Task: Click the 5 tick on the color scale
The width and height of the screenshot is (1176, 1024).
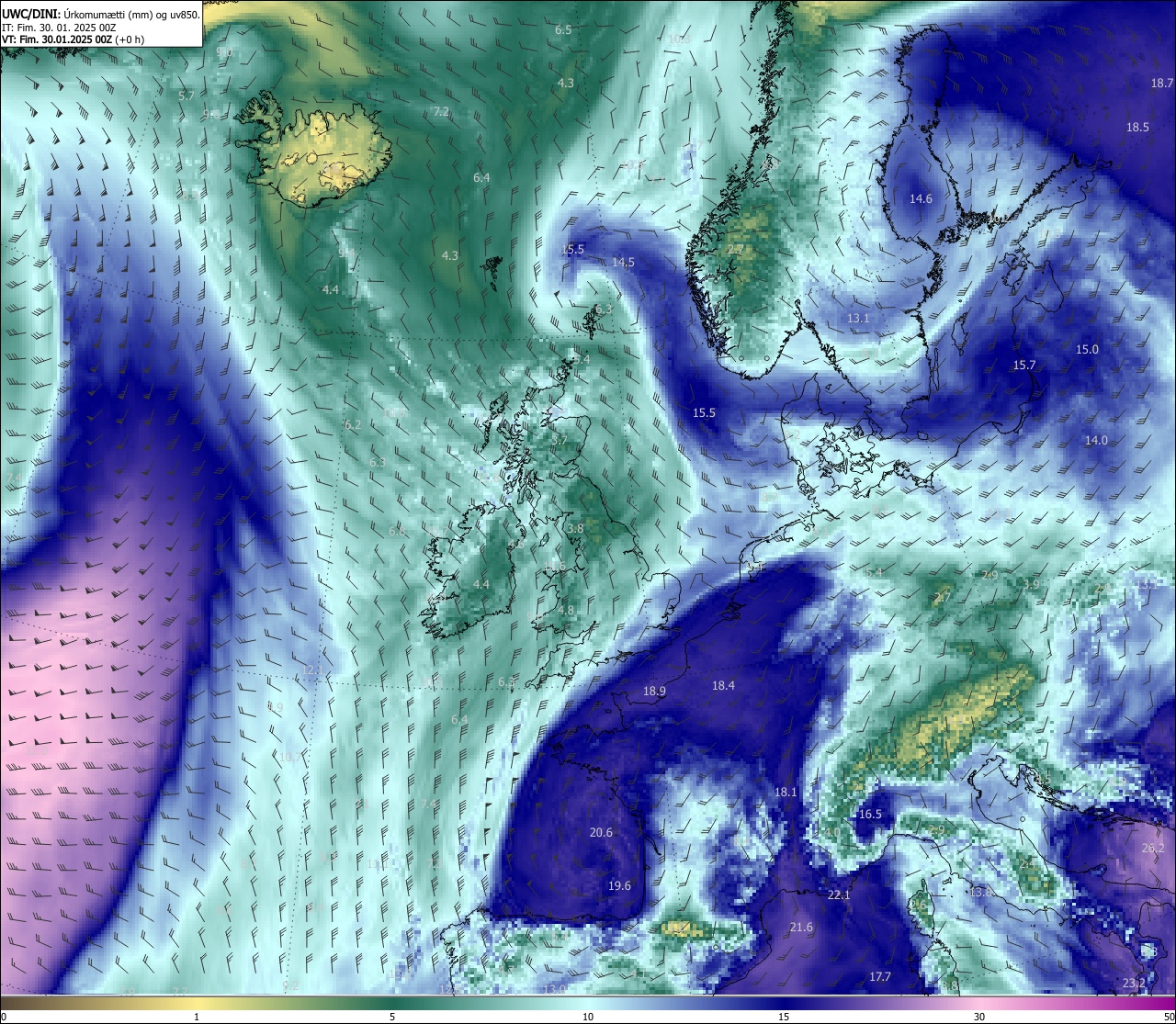Action: [392, 1016]
